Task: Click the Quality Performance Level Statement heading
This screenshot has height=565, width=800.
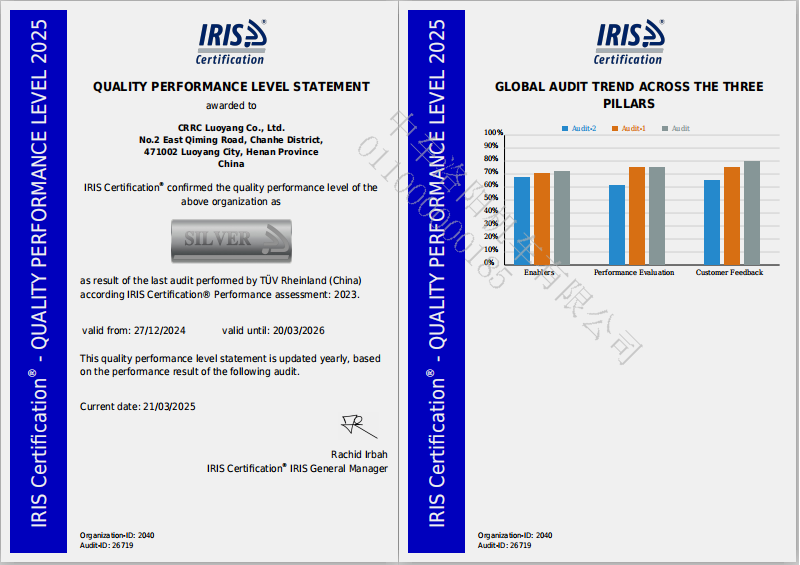Action: click(x=231, y=87)
